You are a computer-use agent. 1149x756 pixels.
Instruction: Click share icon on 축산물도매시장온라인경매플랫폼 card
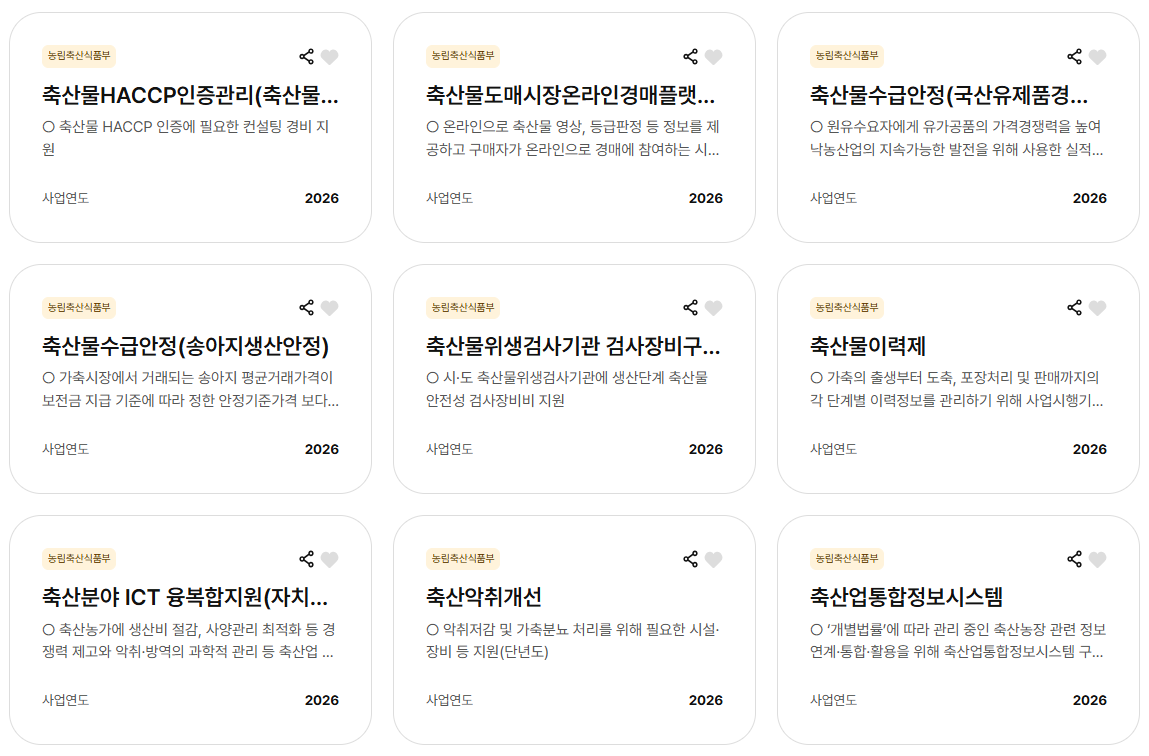(690, 57)
